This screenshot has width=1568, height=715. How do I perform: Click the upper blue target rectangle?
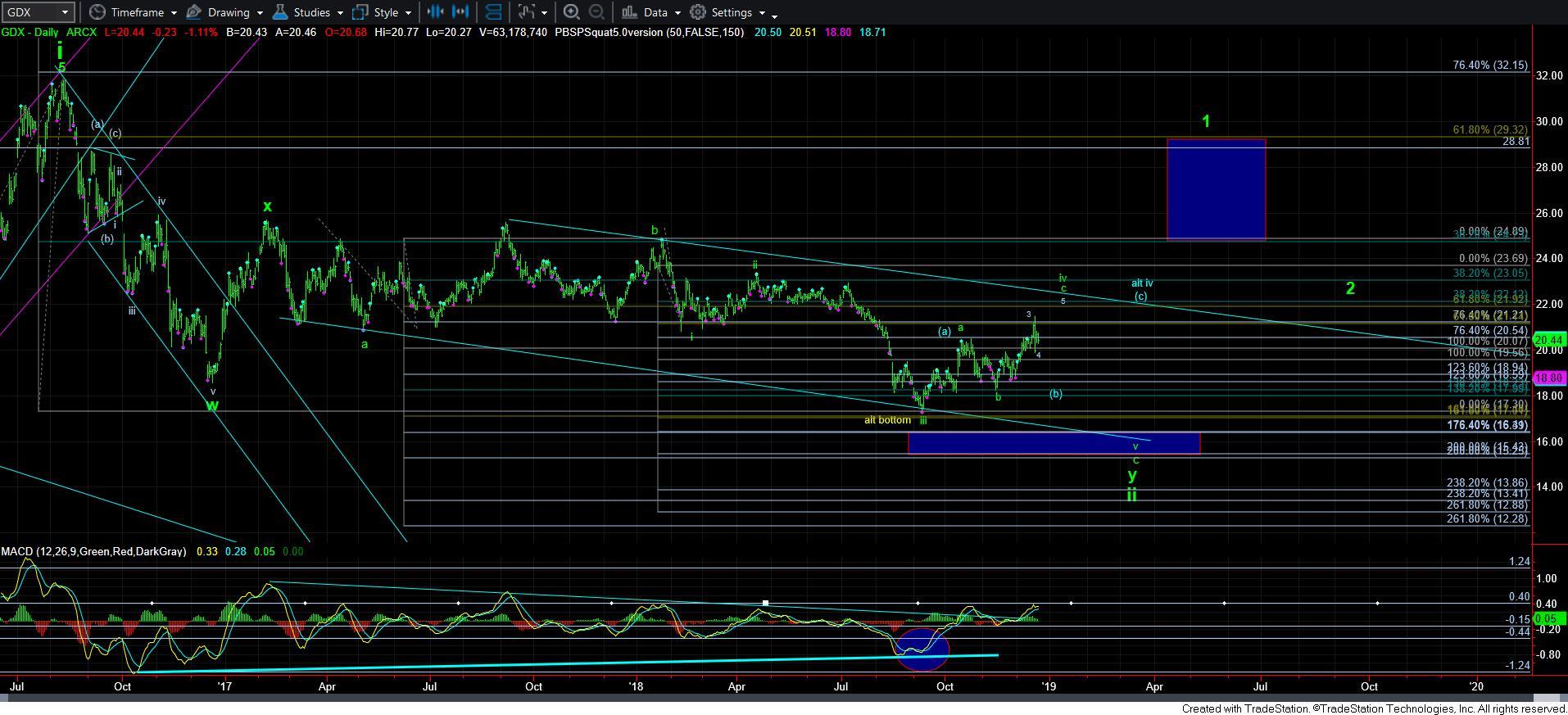tap(1216, 189)
